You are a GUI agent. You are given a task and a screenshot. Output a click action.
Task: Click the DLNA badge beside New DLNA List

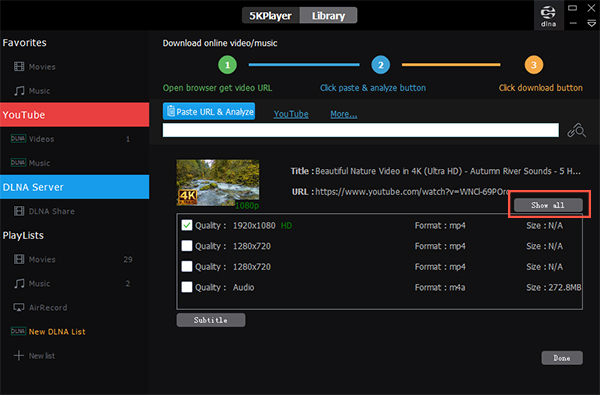coord(18,331)
